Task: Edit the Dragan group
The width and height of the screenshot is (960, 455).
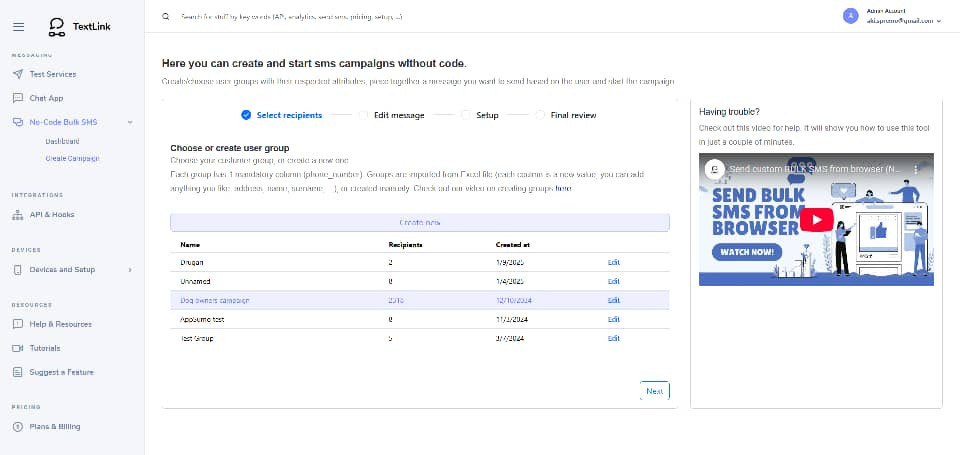Action: [613, 262]
